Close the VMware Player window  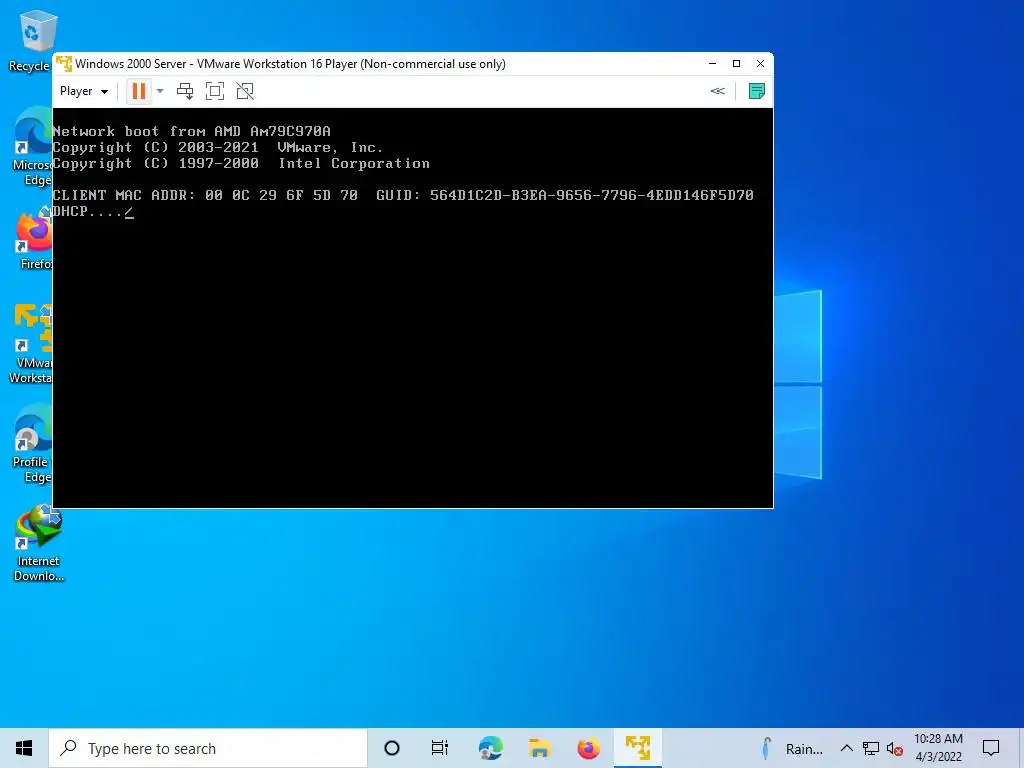pos(760,63)
